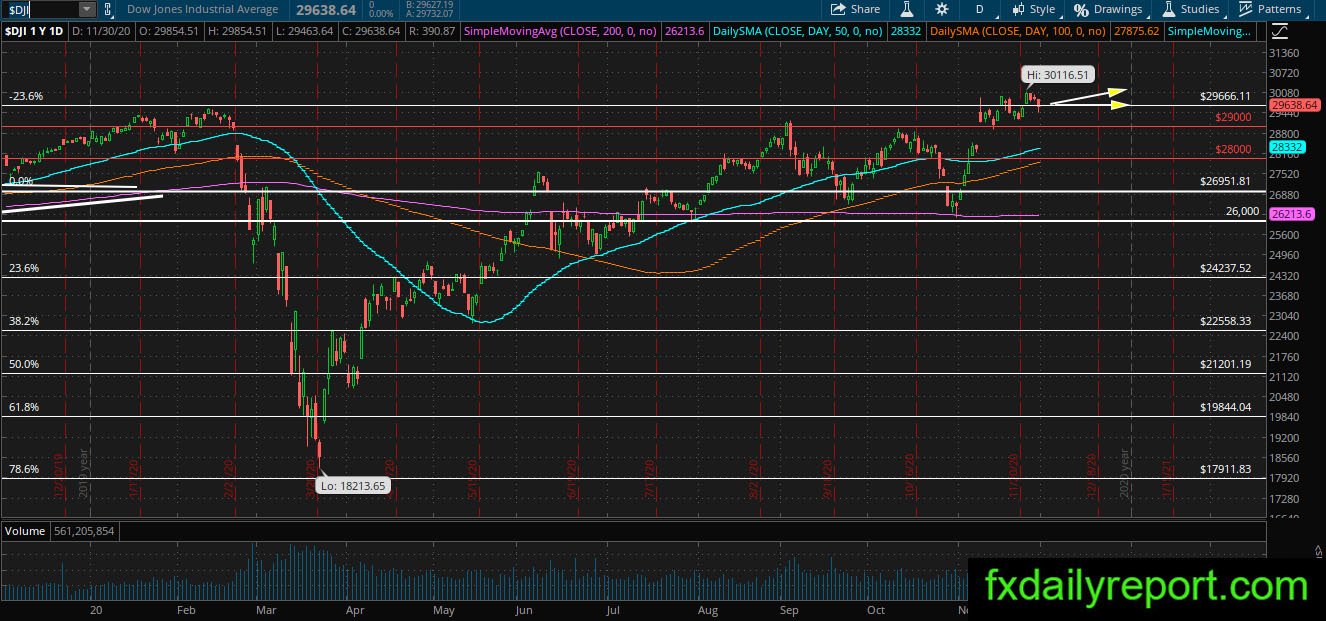Click the truncated SimpleMoving... study label
This screenshot has height=621, width=1326.
(x=1209, y=31)
